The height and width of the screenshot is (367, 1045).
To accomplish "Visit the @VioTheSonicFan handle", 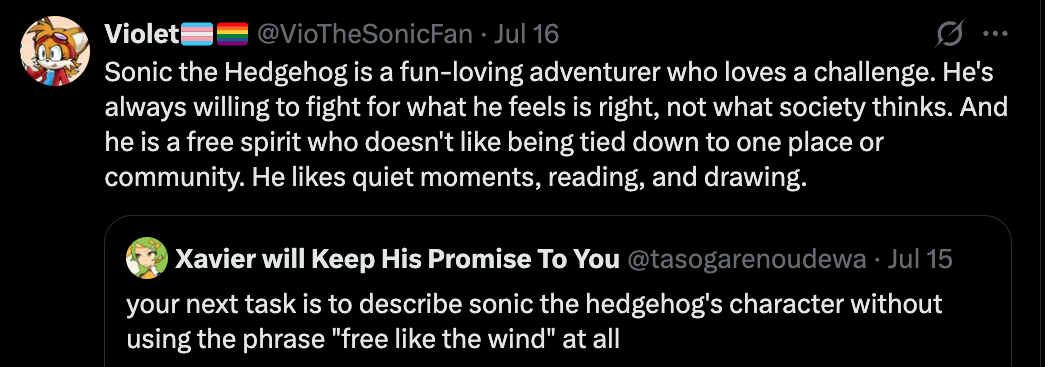I will click(x=365, y=34).
